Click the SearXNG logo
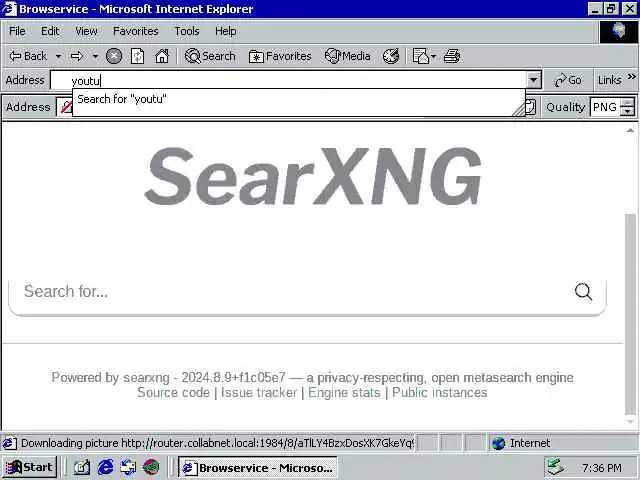Viewport: 640px width, 480px height. [x=313, y=176]
